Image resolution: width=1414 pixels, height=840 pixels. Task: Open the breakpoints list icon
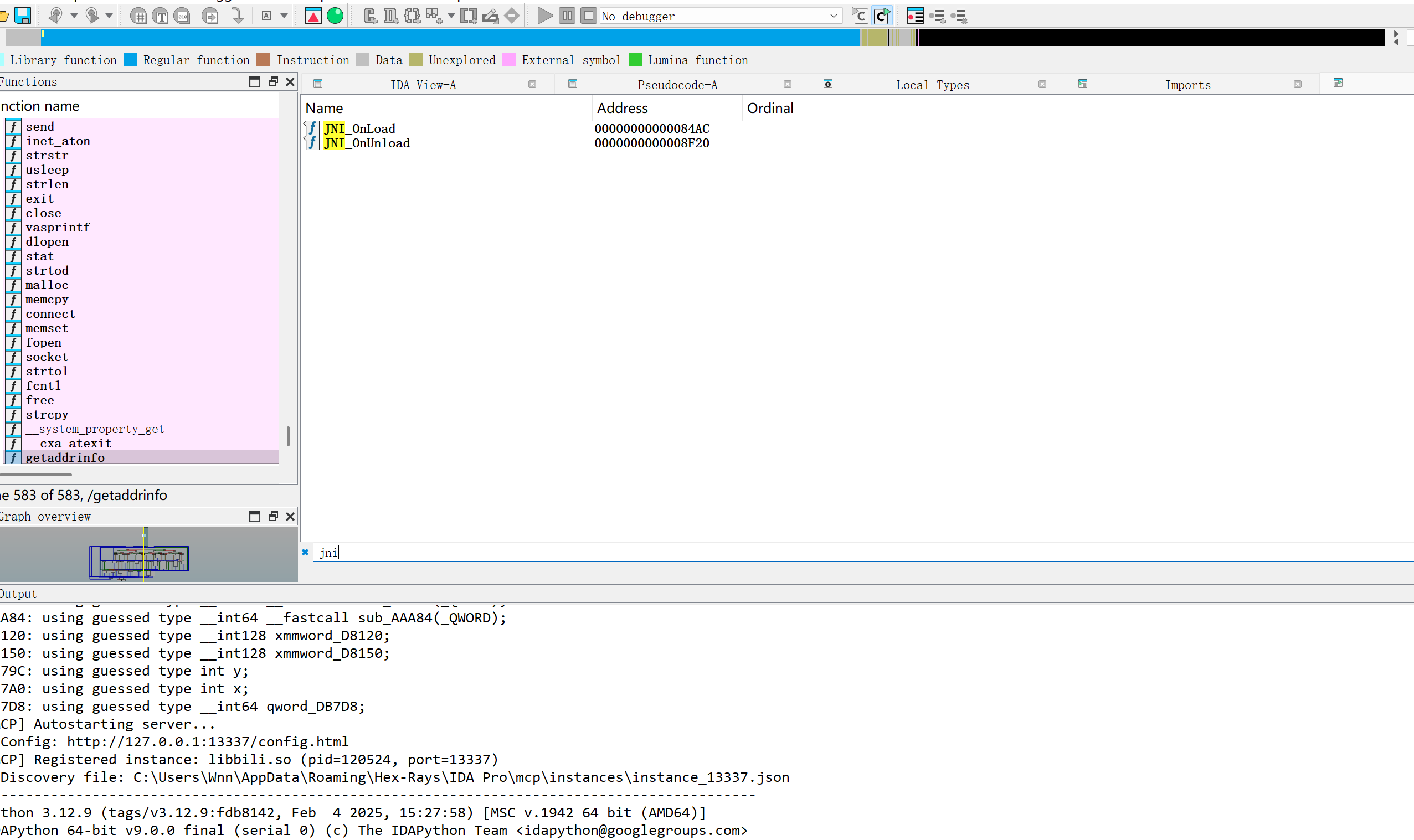916,16
